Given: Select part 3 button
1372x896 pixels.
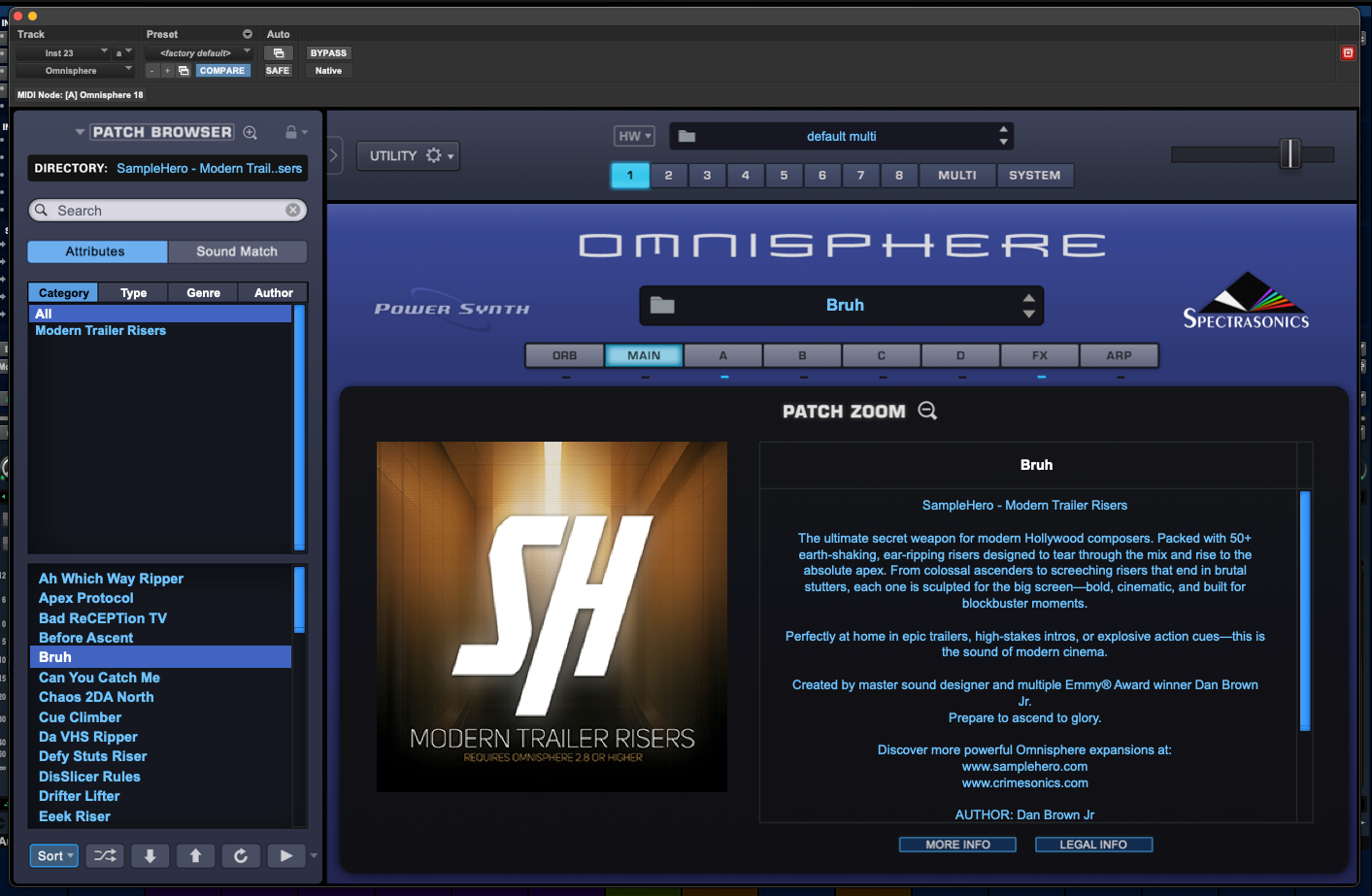Looking at the screenshot, I should click(x=707, y=176).
